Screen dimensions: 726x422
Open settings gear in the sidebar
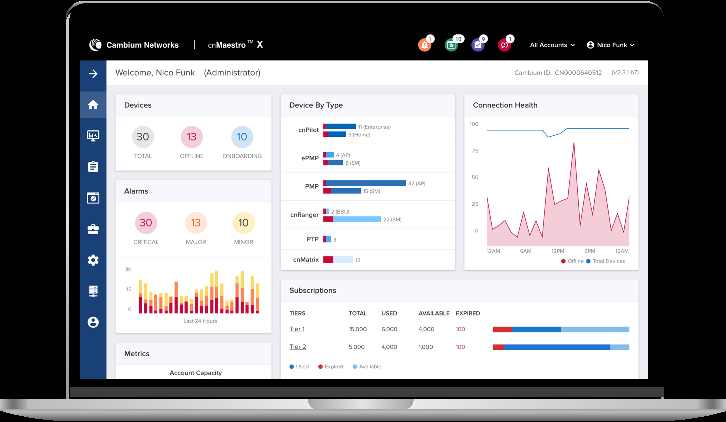tap(93, 260)
